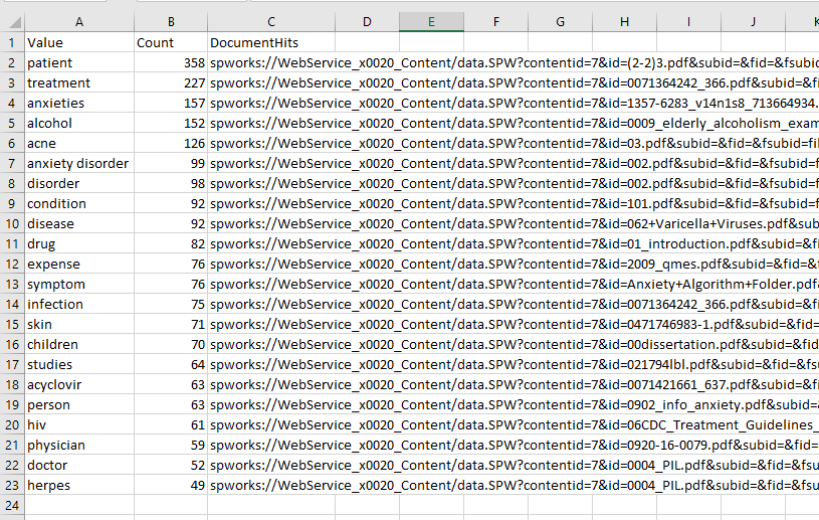Viewport: 819px width, 520px height.
Task: Click the 'Count' header cell
Action: tap(171, 42)
